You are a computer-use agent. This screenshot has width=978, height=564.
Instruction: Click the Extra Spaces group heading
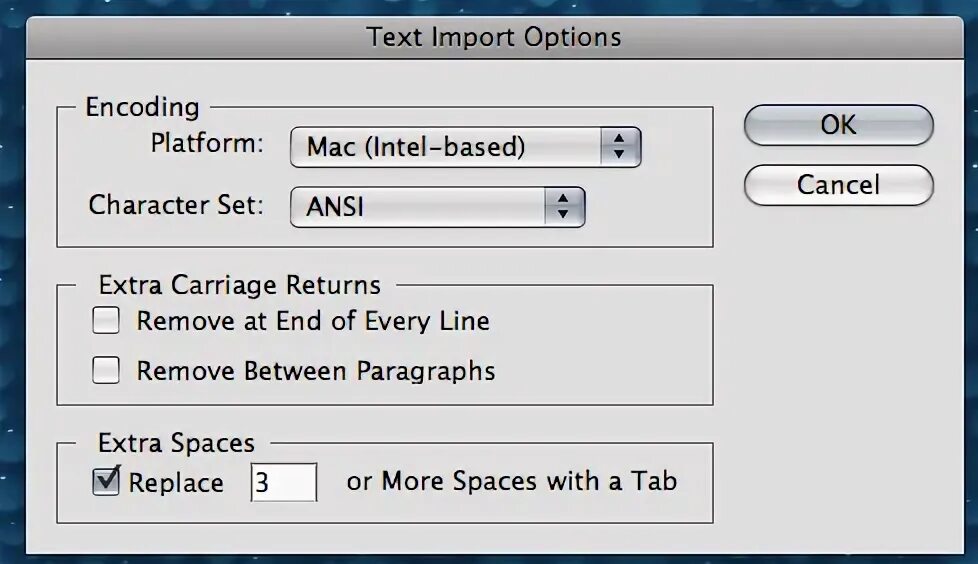(x=176, y=443)
